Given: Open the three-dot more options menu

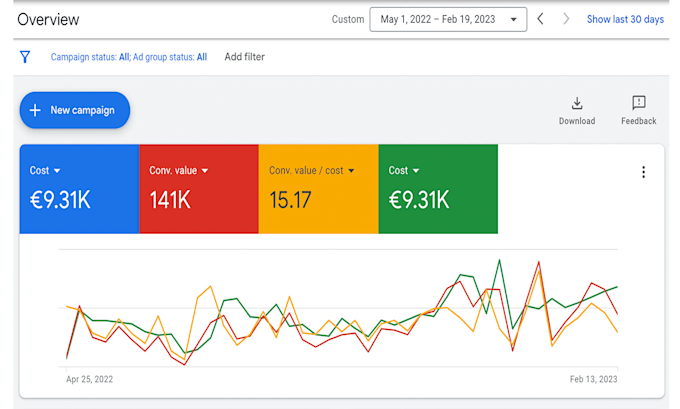Looking at the screenshot, I should [x=644, y=172].
